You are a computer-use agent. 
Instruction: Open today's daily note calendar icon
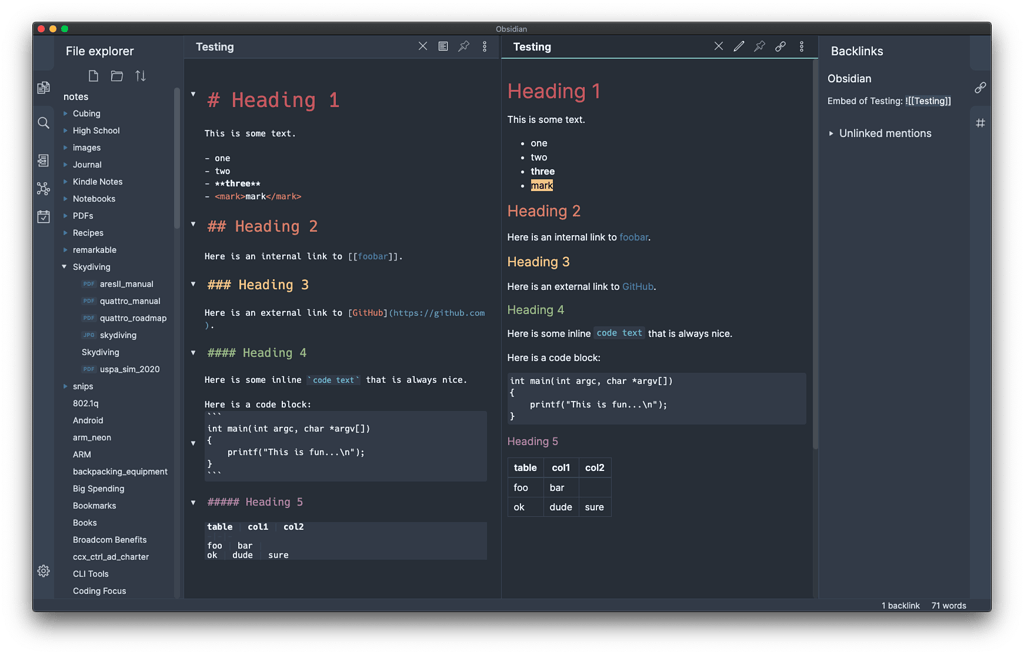[43, 216]
